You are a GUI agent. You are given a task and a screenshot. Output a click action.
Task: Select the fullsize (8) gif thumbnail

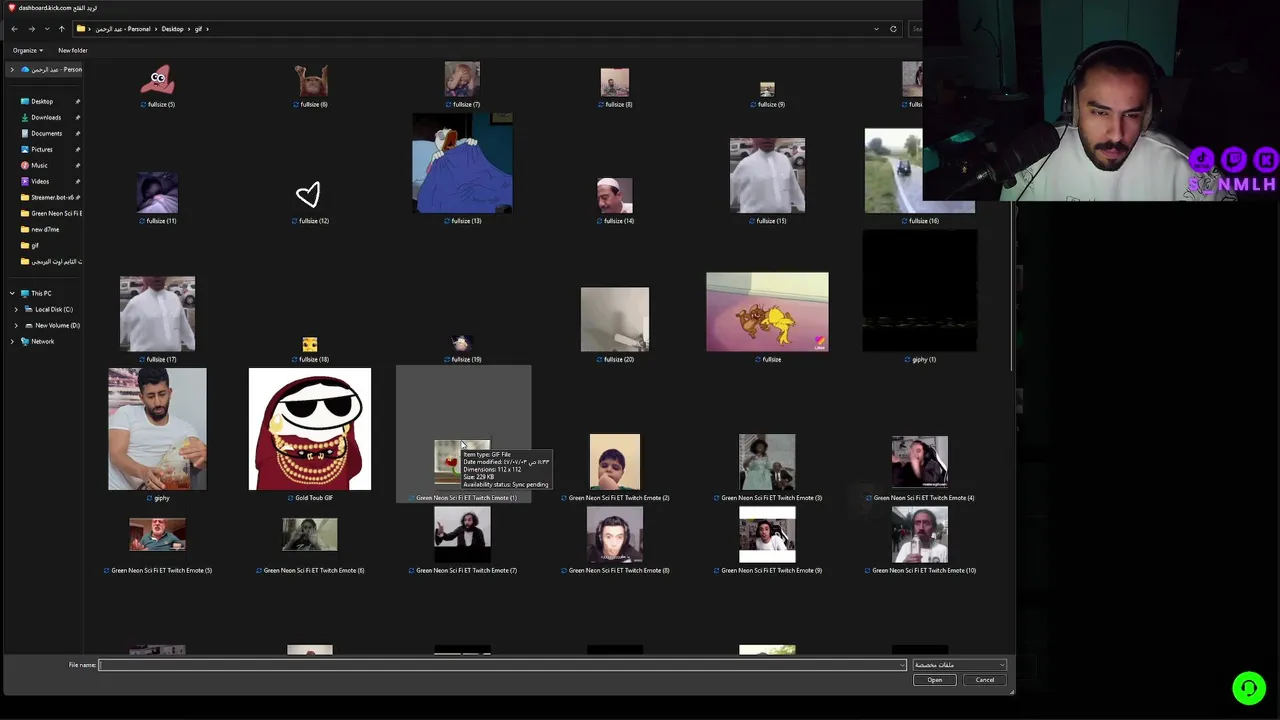(x=615, y=83)
